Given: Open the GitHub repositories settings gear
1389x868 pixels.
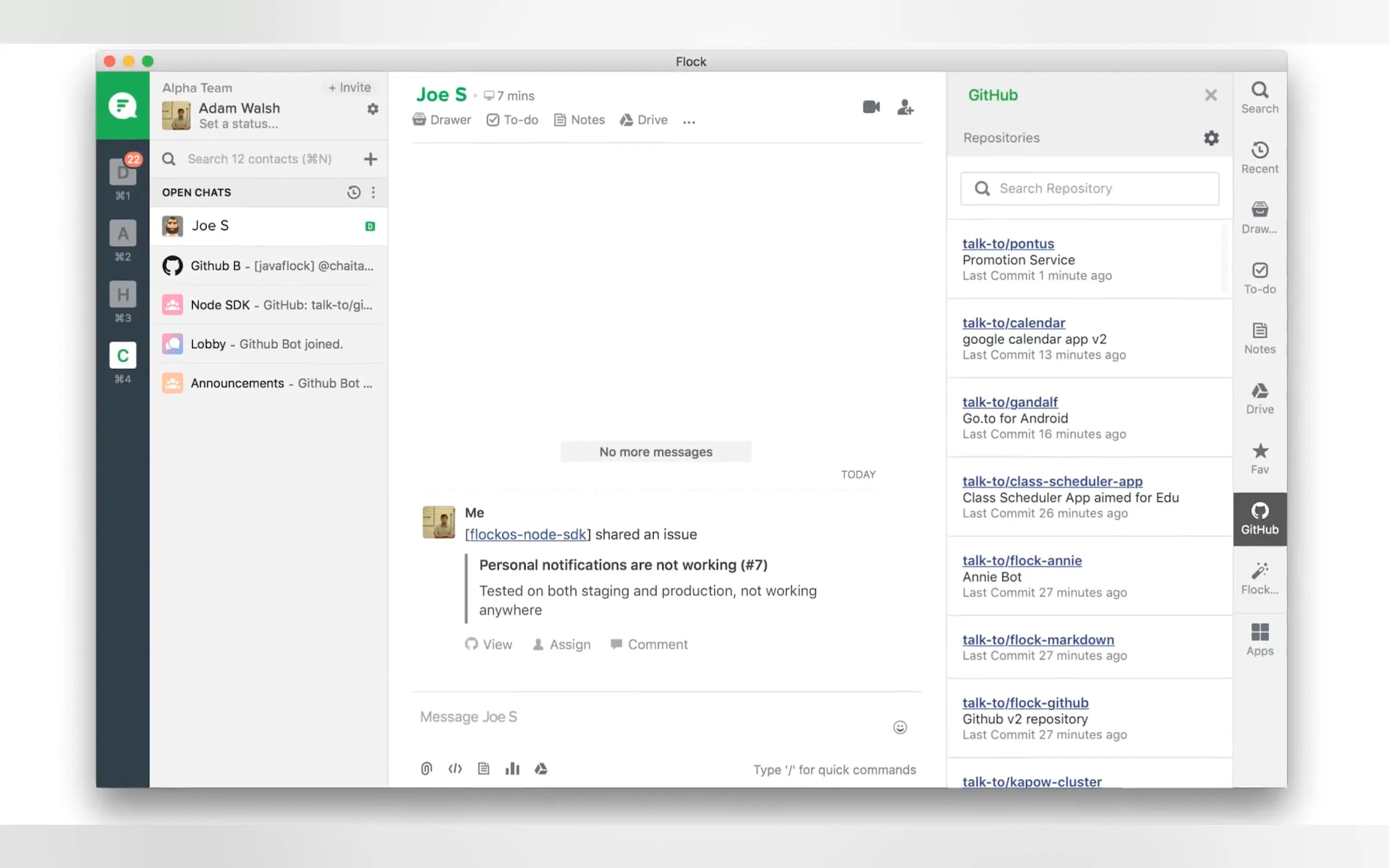Looking at the screenshot, I should [1211, 138].
